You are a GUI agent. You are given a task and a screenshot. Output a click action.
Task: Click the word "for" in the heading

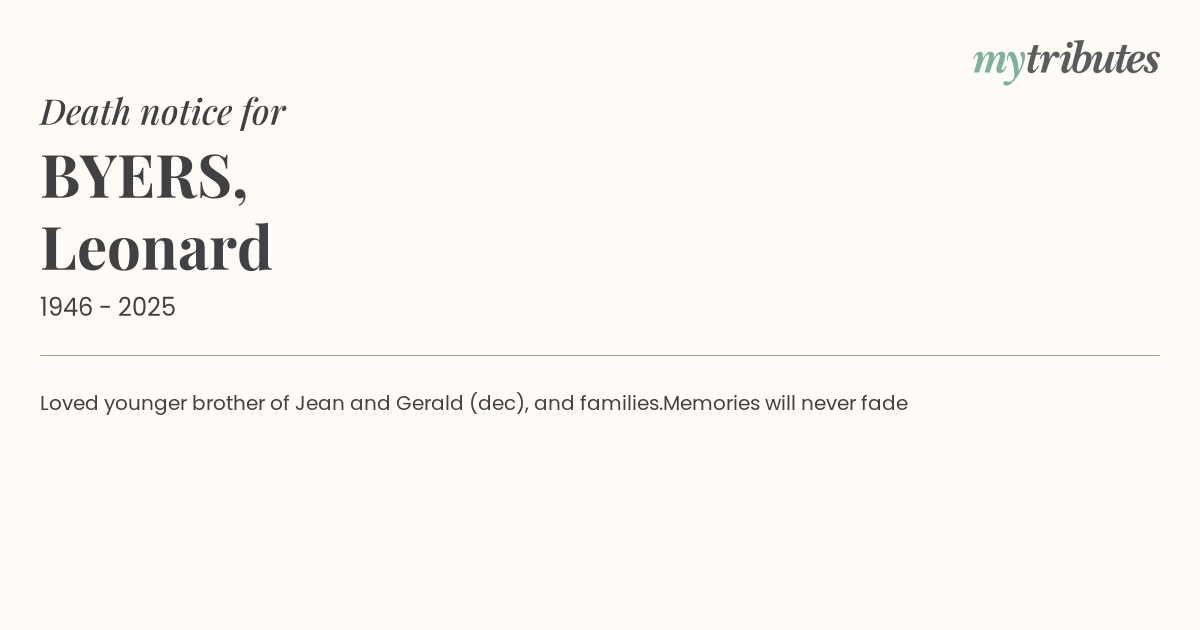coord(263,111)
